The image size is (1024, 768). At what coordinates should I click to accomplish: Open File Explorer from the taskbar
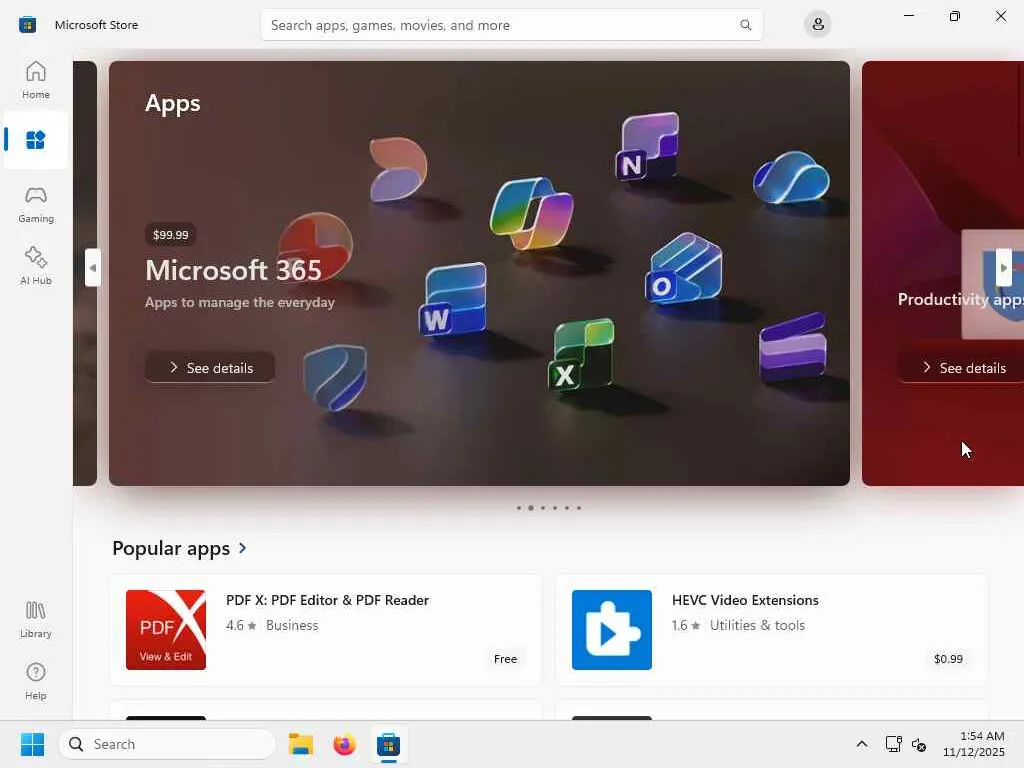click(x=301, y=744)
